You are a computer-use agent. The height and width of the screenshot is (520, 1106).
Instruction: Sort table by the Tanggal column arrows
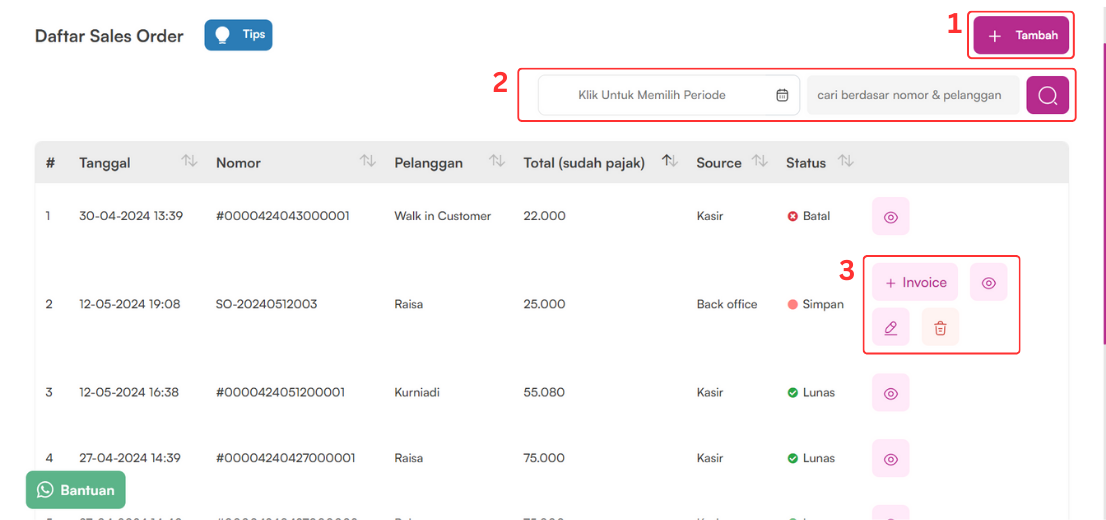click(189, 162)
